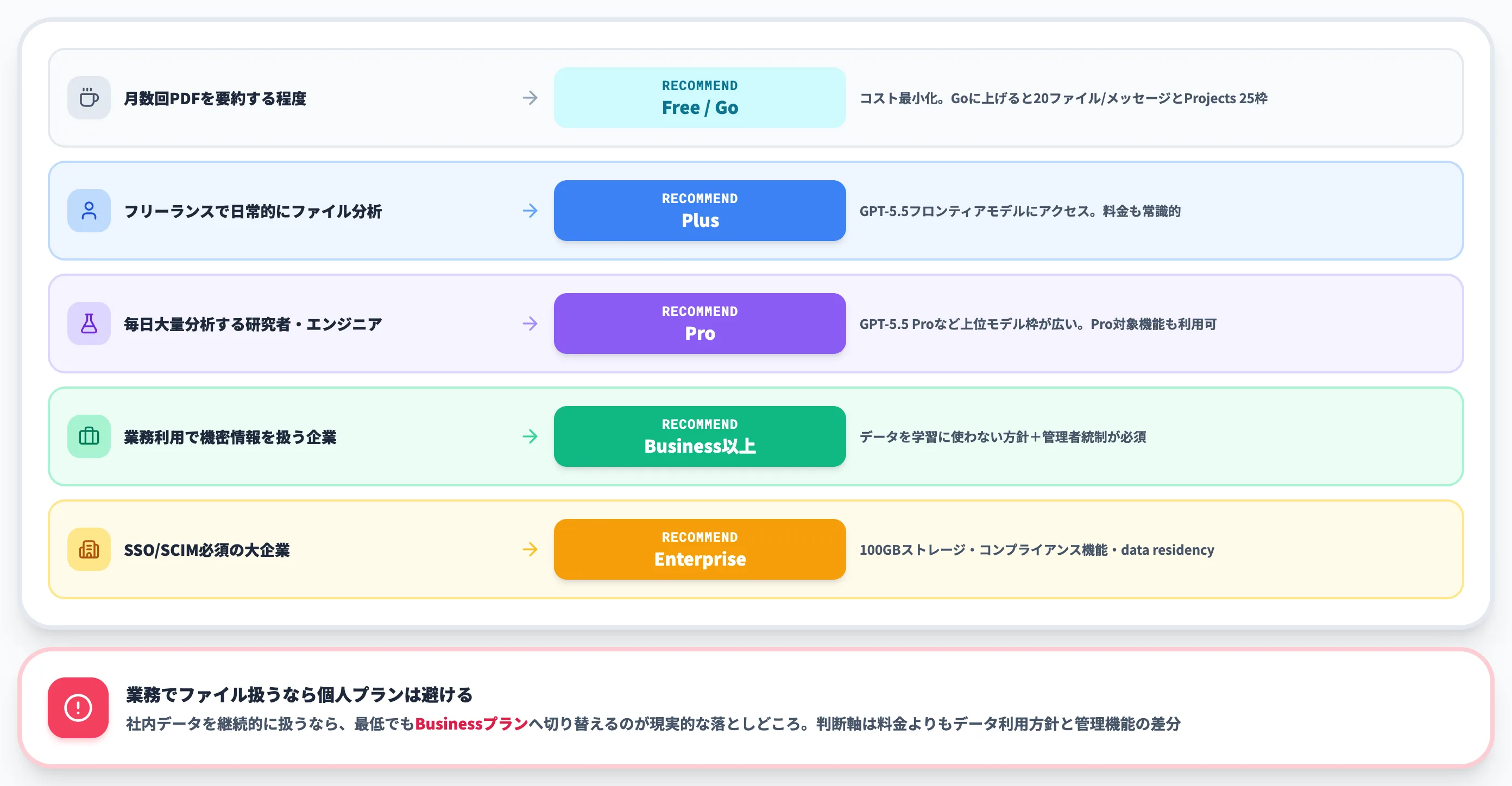Click description 100GBストレージ・コンプライアンス機能
Viewport: 1512px width, 786px height.
coord(1037,550)
